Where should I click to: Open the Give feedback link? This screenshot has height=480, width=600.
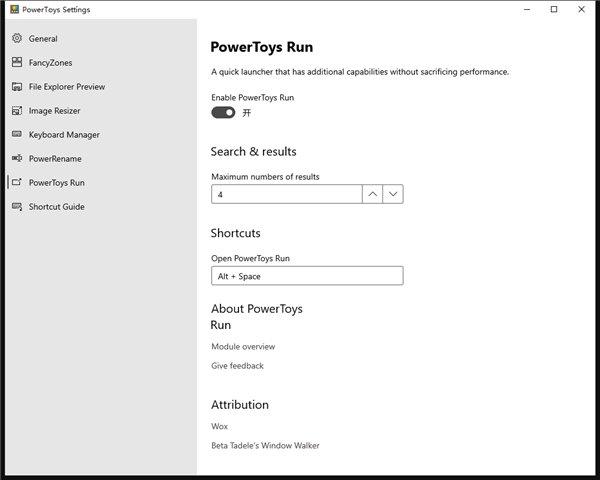tap(237, 366)
